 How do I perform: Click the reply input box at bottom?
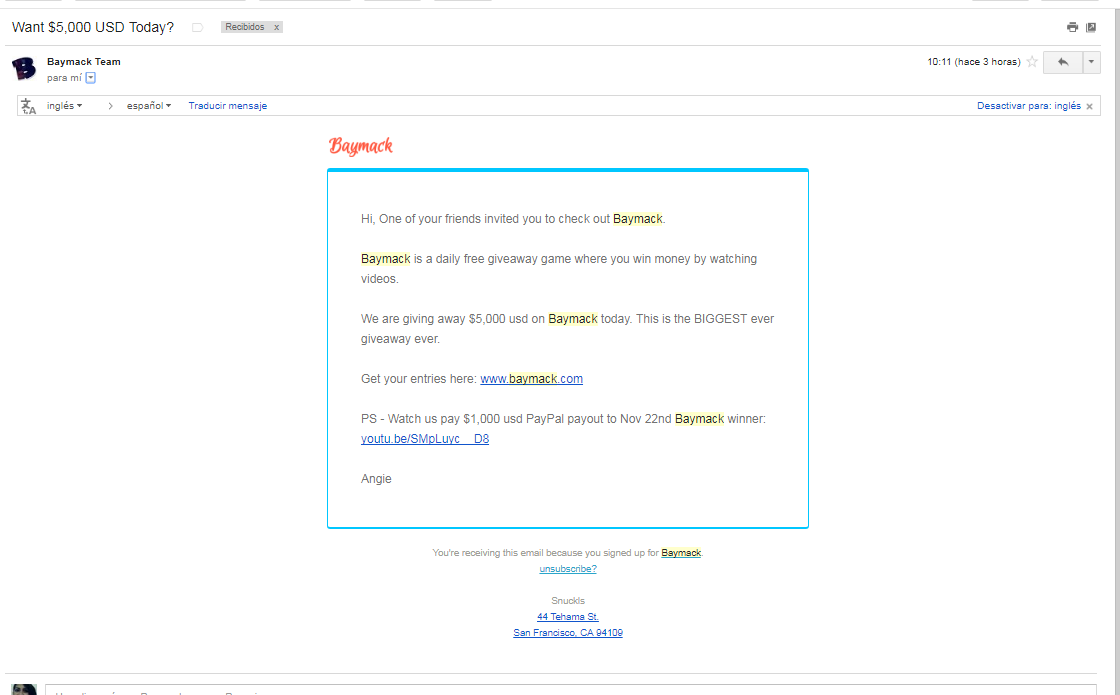pos(571,690)
